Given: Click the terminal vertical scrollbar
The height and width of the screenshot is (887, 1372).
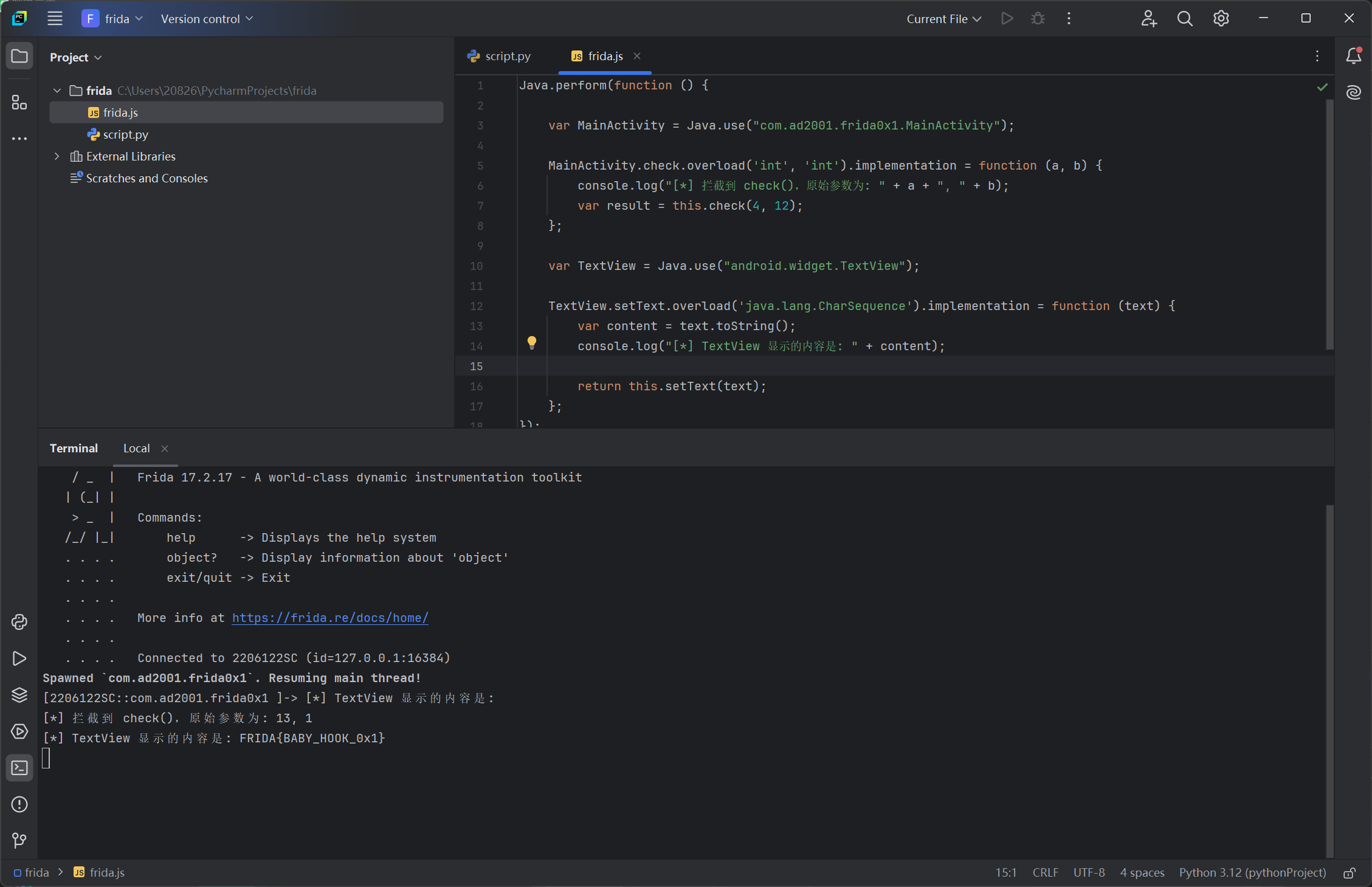Looking at the screenshot, I should pos(1329,681).
